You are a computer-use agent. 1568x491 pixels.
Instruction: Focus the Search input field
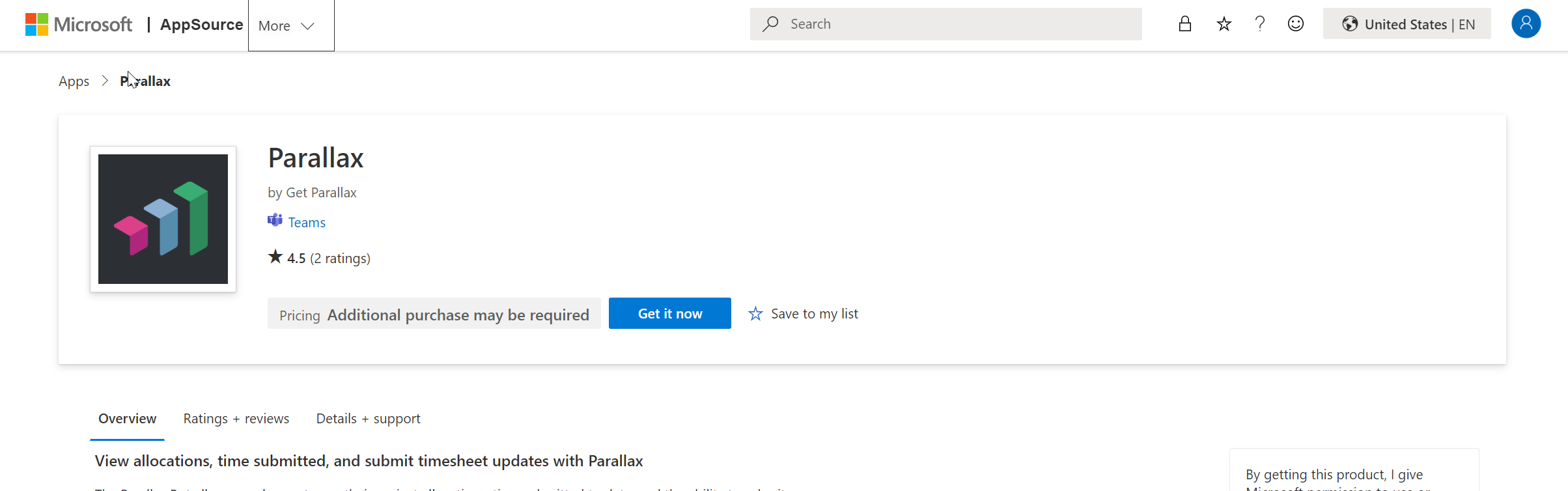coord(946,24)
